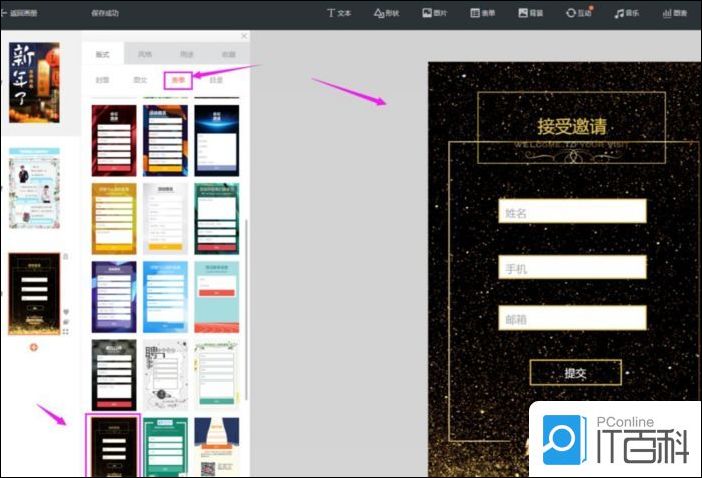Image resolution: width=702 pixels, height=478 pixels.
Task: Select the WELCOME TO YOUR VISIT subtitle
Action: pyautogui.click(x=572, y=145)
